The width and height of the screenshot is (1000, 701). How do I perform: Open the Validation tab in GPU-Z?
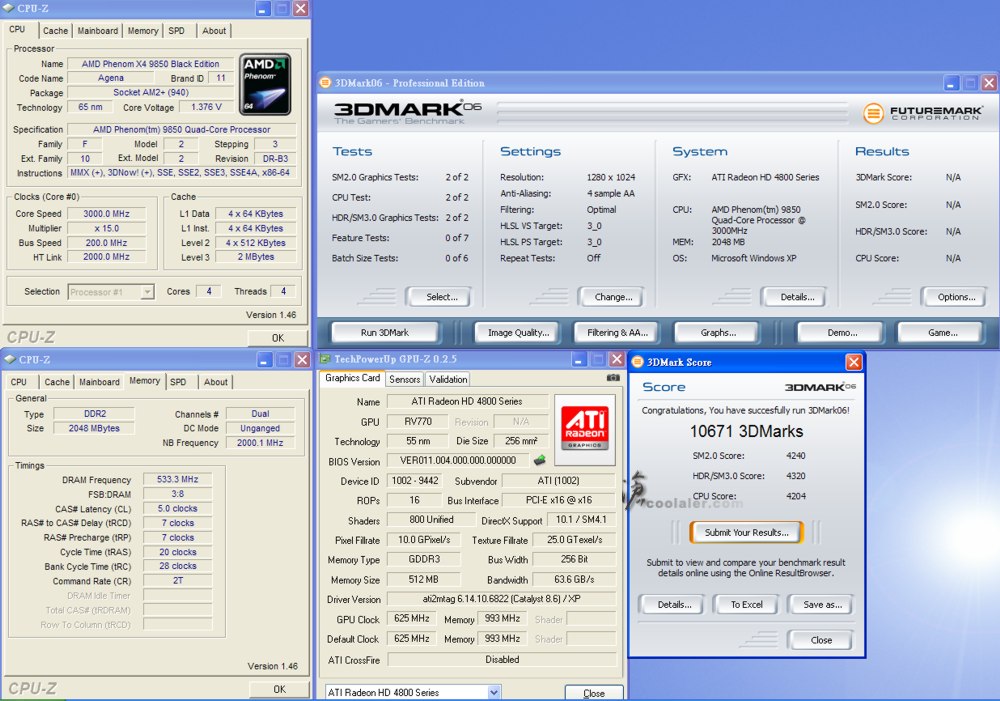448,380
